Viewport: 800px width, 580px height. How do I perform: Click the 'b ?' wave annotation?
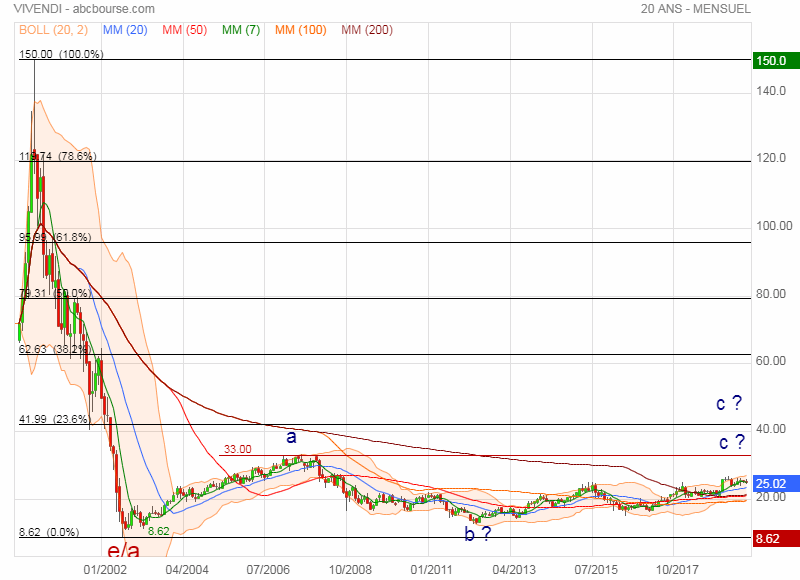(x=478, y=534)
